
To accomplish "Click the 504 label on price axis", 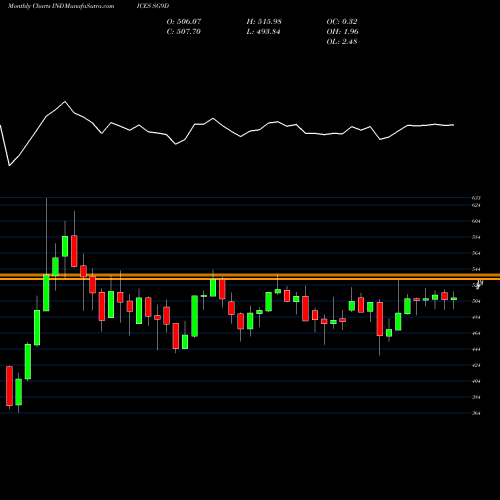I will click(476, 301).
